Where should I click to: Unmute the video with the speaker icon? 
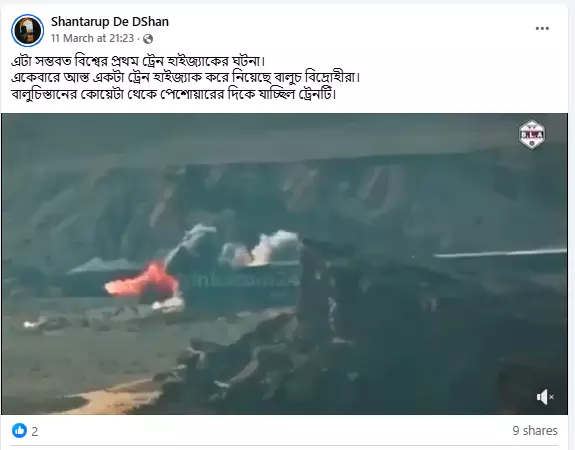point(545,397)
